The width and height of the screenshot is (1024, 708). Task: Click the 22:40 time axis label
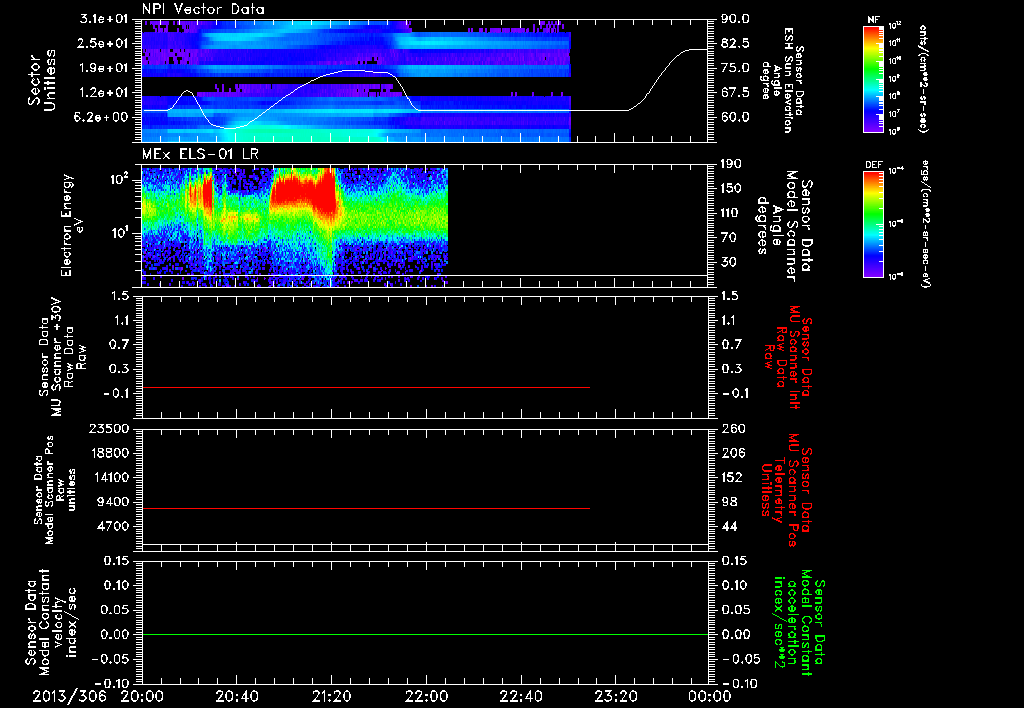pyautogui.click(x=521, y=696)
